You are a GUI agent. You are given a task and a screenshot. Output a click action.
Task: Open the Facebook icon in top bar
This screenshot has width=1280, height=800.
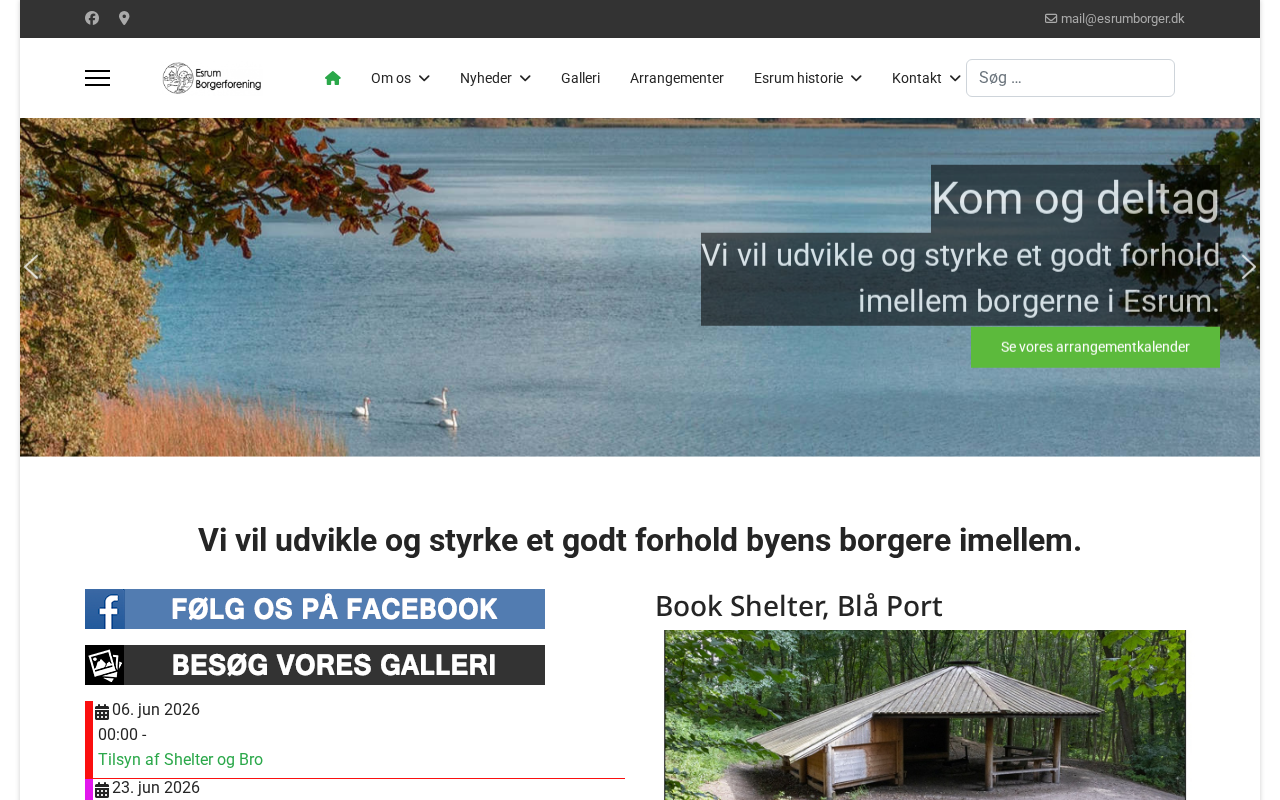point(92,18)
